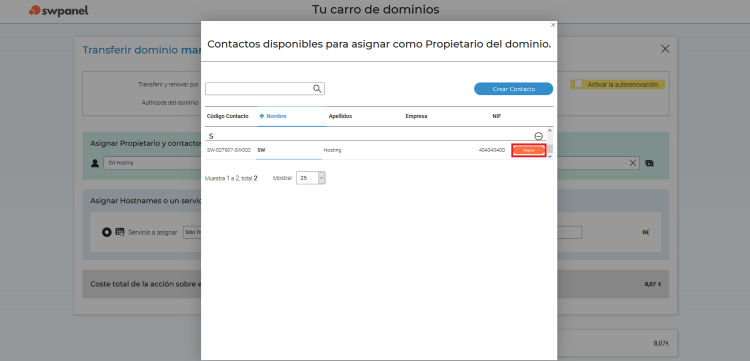Collapse the S group with minus icon
Viewport: 750px width, 361px height.
tap(538, 136)
